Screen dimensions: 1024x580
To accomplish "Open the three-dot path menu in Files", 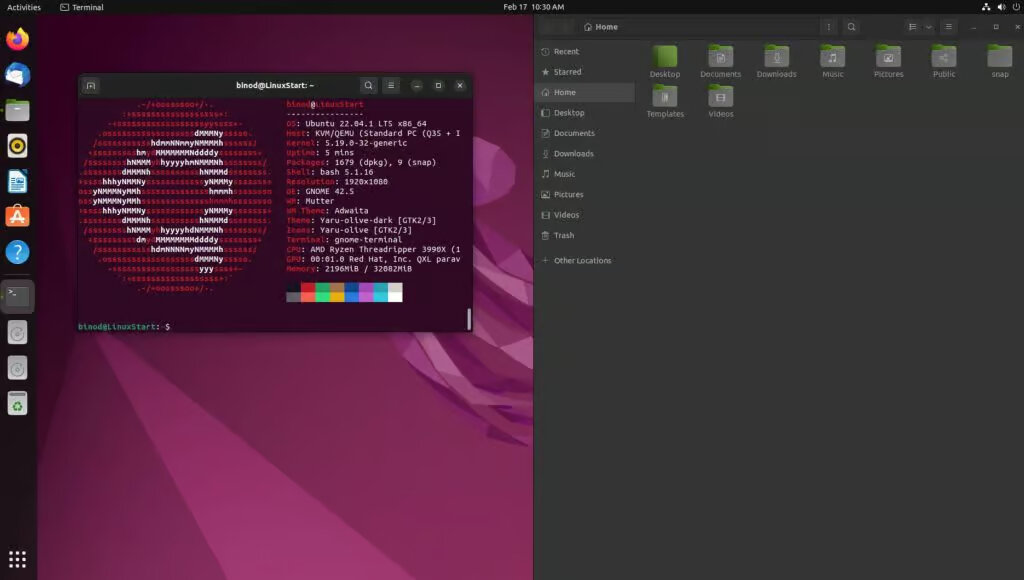I will (x=829, y=27).
